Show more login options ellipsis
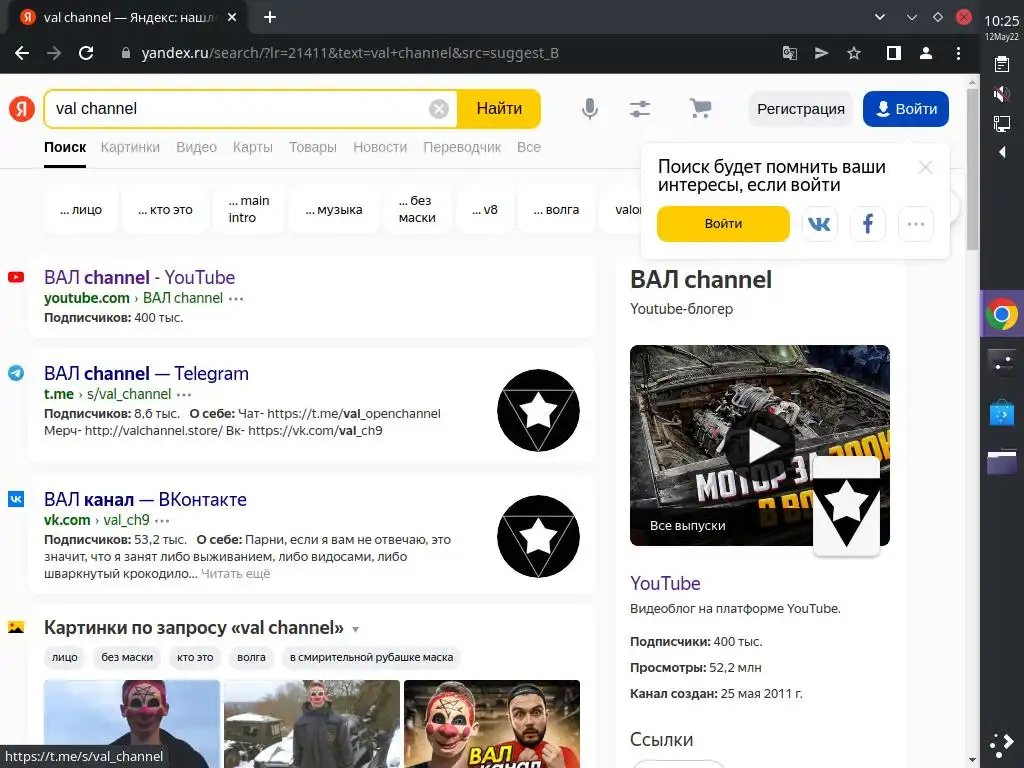The height and width of the screenshot is (768, 1024). tap(916, 224)
